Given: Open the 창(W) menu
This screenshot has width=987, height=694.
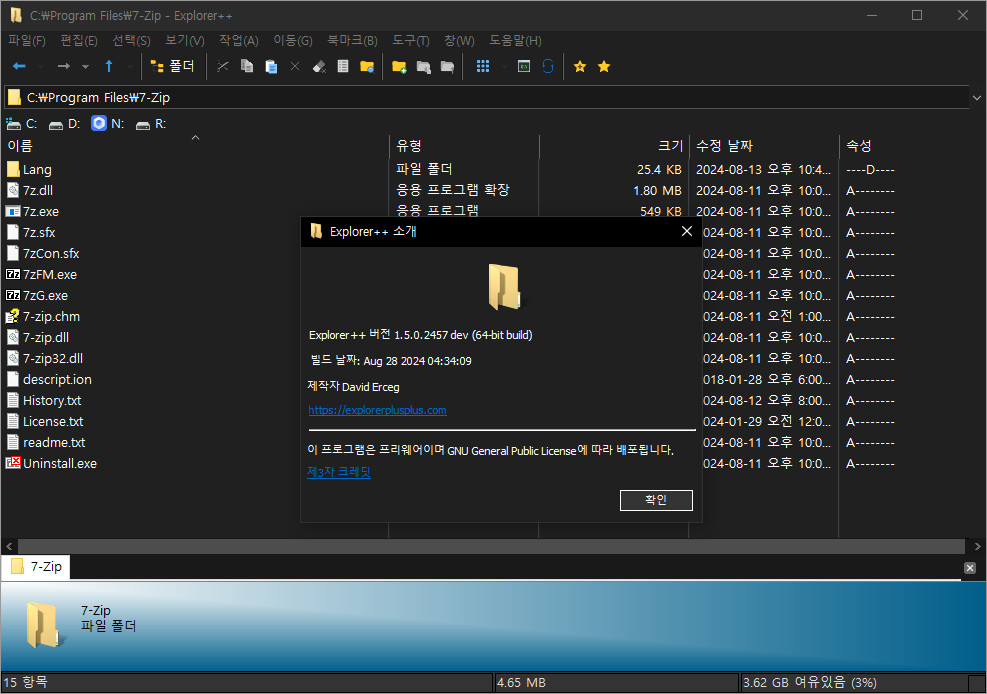Looking at the screenshot, I should [459, 41].
